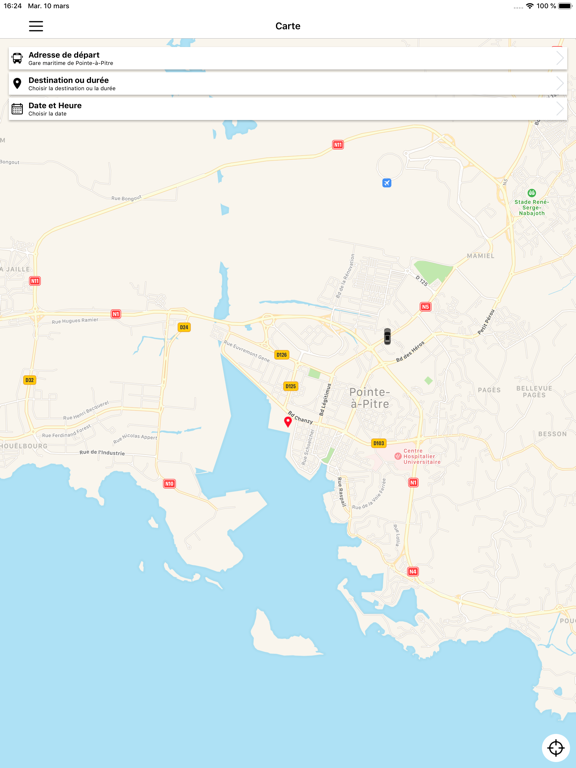Open the hamburger menu
Screen dimensions: 576x768
(x=36, y=26)
